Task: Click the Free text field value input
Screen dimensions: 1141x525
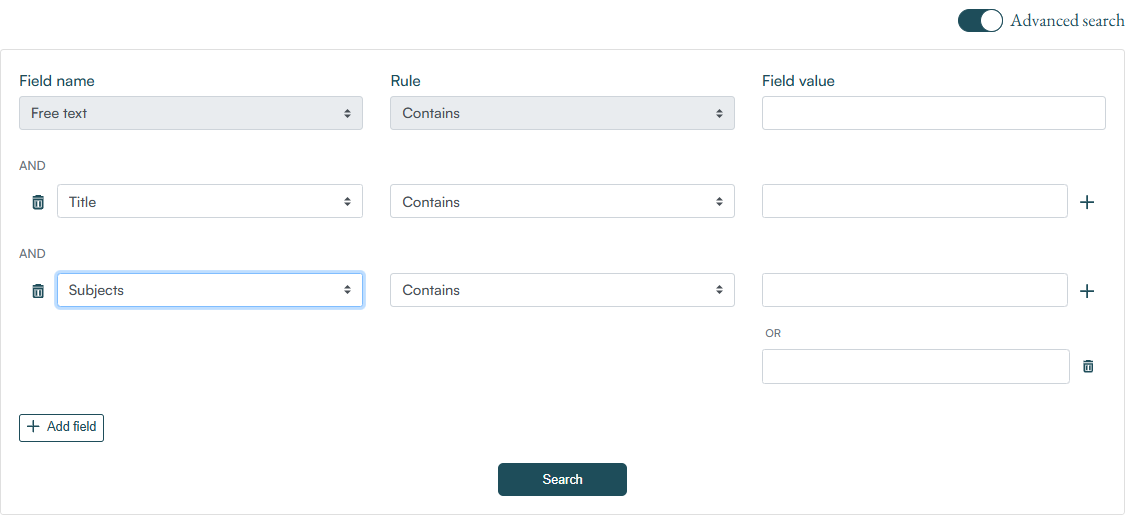Action: 933,113
